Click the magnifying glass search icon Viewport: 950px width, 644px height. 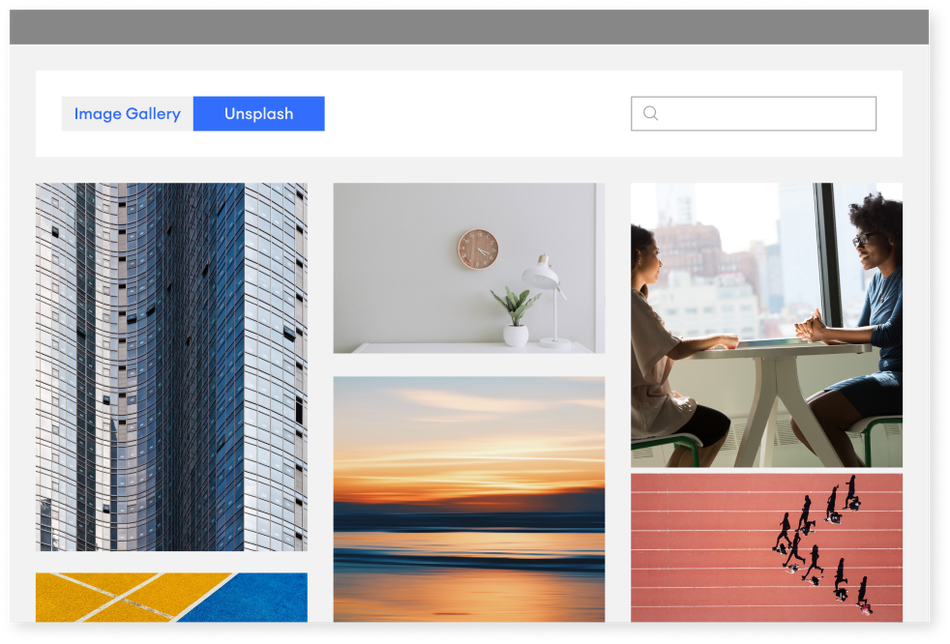click(x=650, y=113)
